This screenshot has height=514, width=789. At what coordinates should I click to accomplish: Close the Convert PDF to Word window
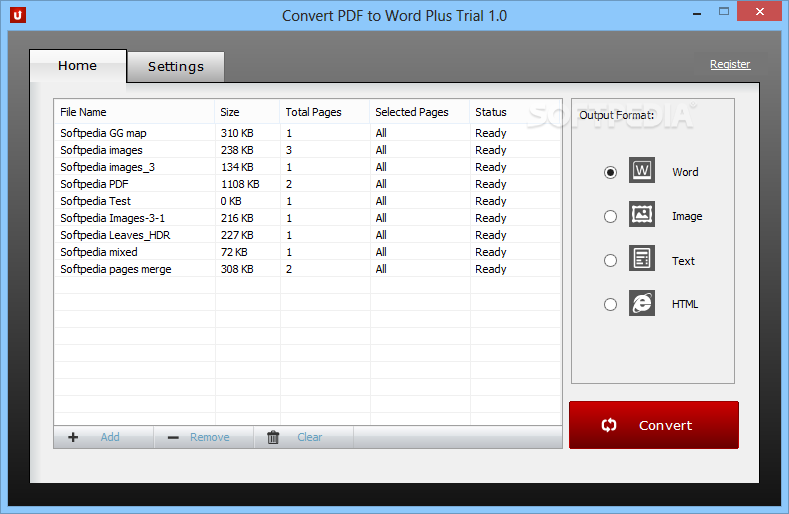pos(759,11)
